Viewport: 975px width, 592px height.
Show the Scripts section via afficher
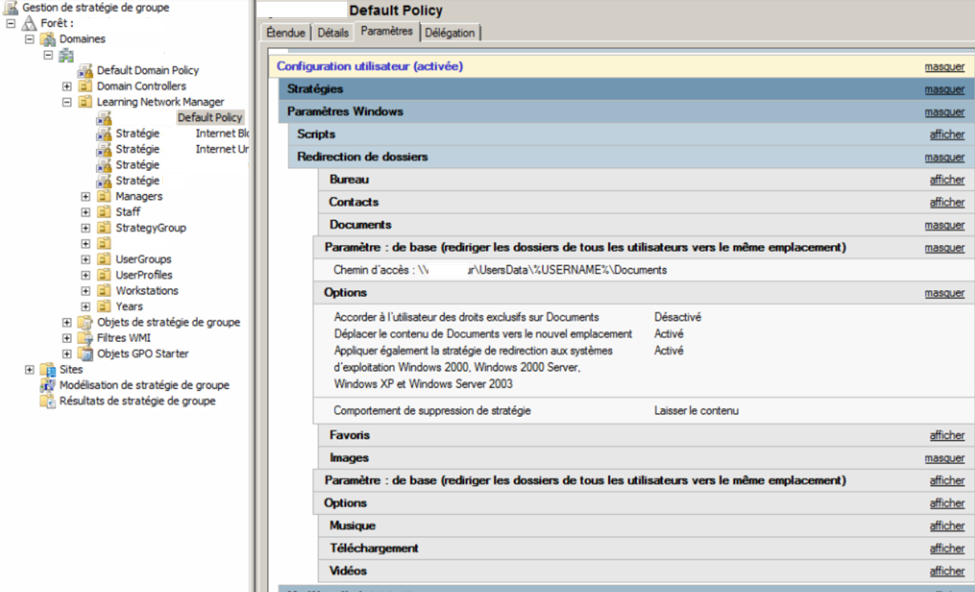pyautogui.click(x=946, y=135)
